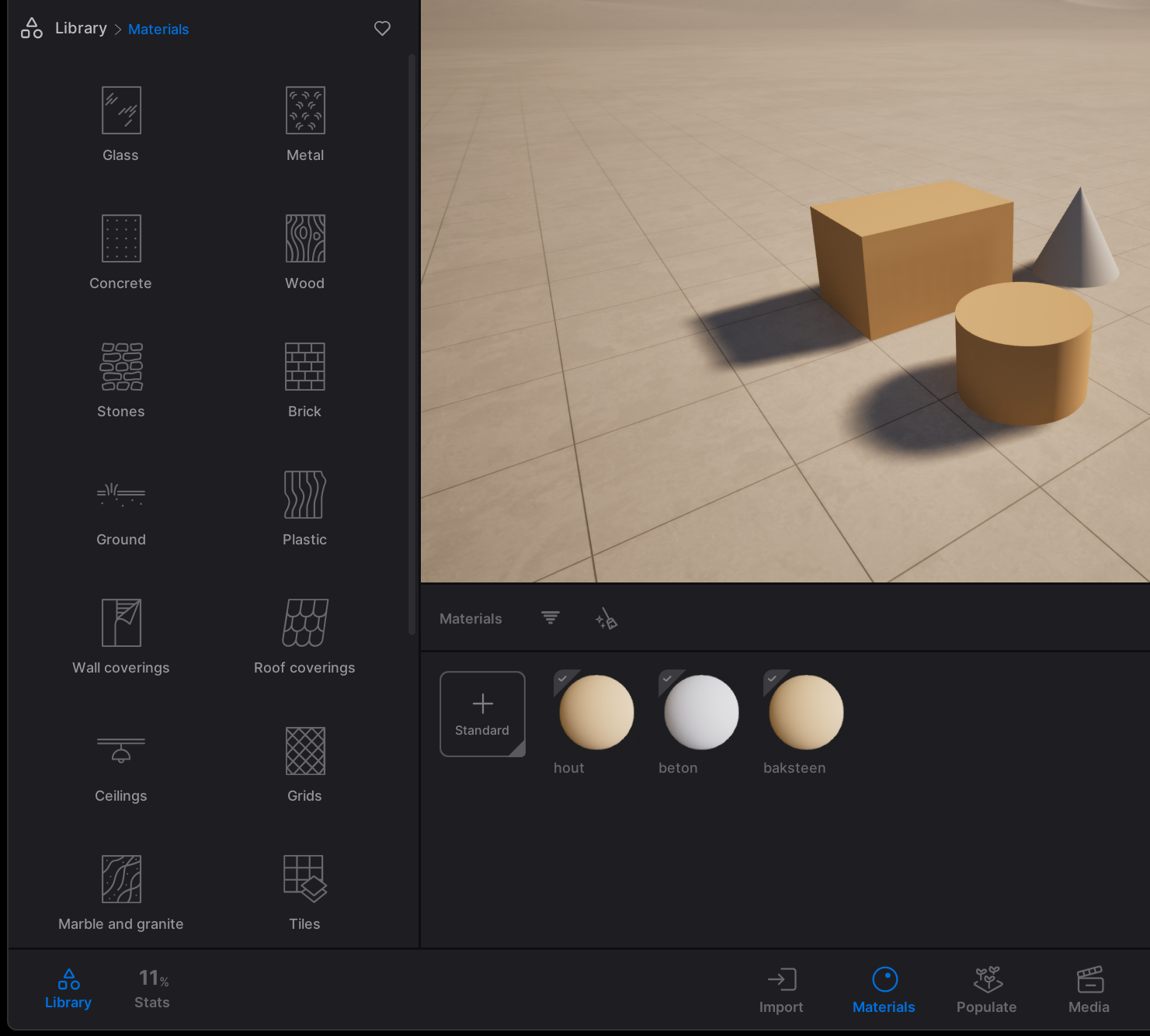Select the white beton material sphere
The image size is (1150, 1036).
702,713
